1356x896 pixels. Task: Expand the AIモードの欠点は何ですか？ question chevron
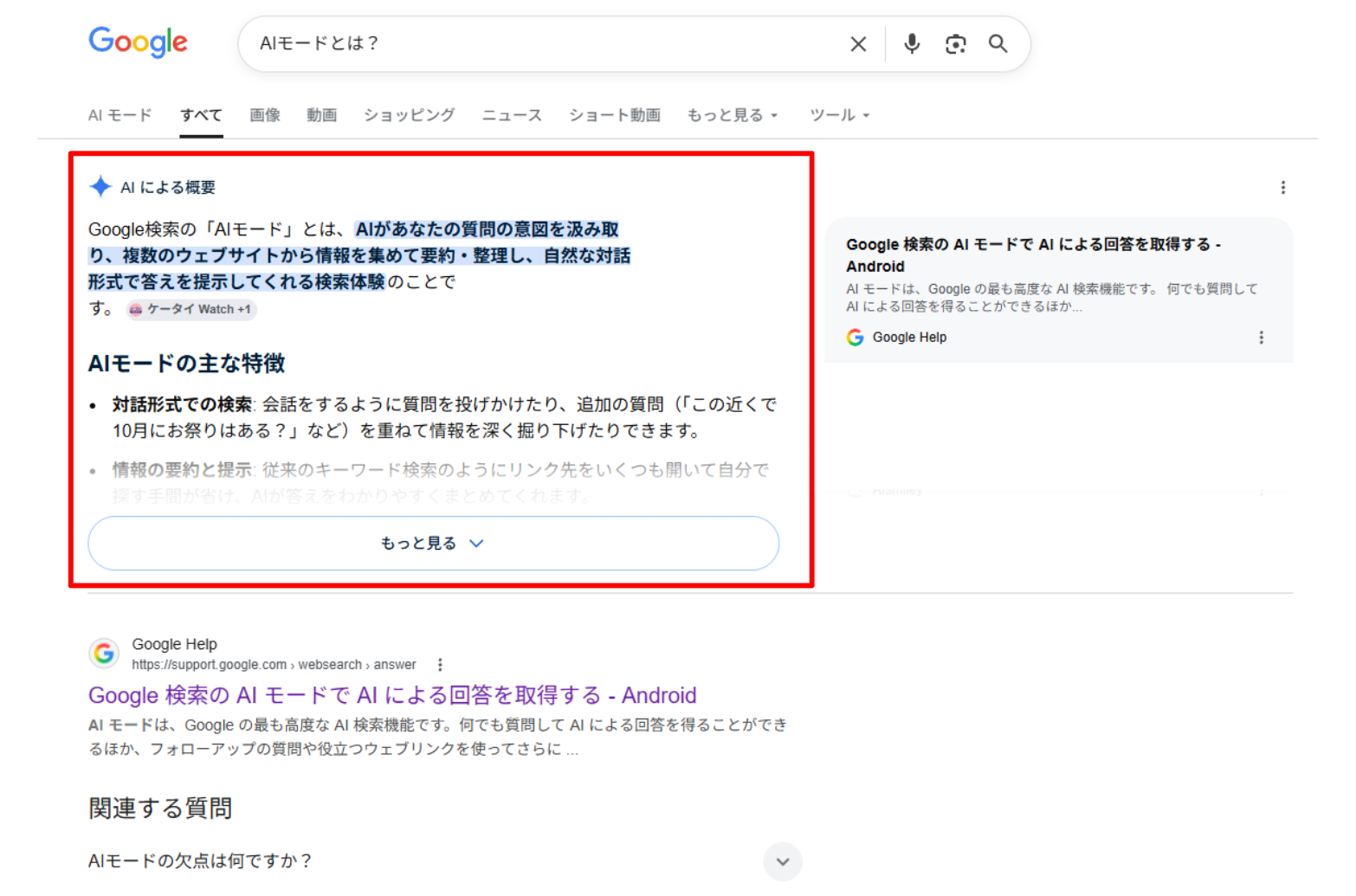click(x=783, y=861)
